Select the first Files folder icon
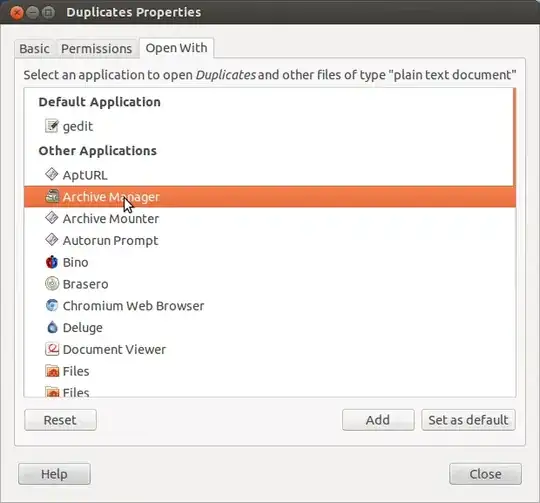 tap(52, 371)
